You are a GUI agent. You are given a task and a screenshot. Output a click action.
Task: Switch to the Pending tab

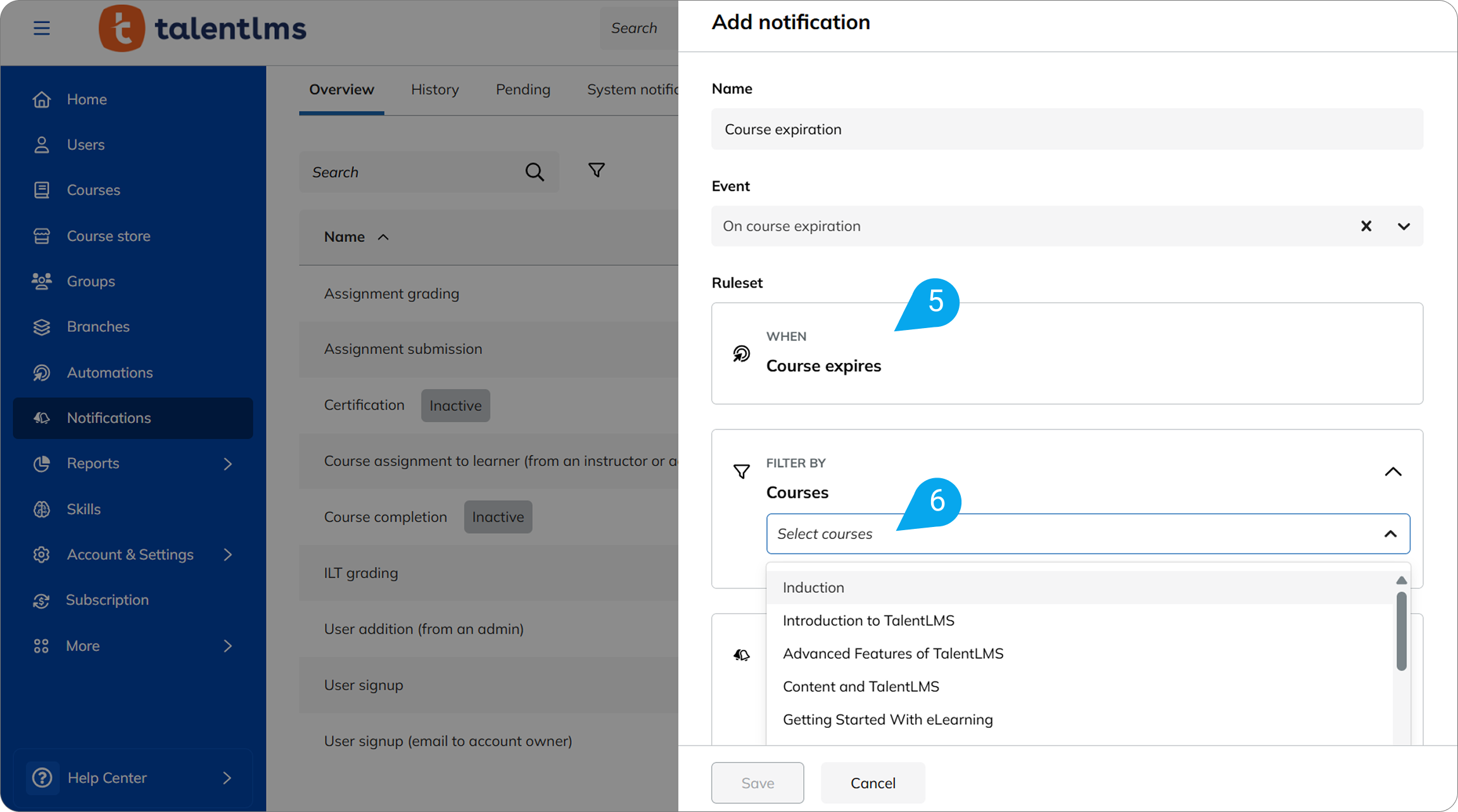523,89
